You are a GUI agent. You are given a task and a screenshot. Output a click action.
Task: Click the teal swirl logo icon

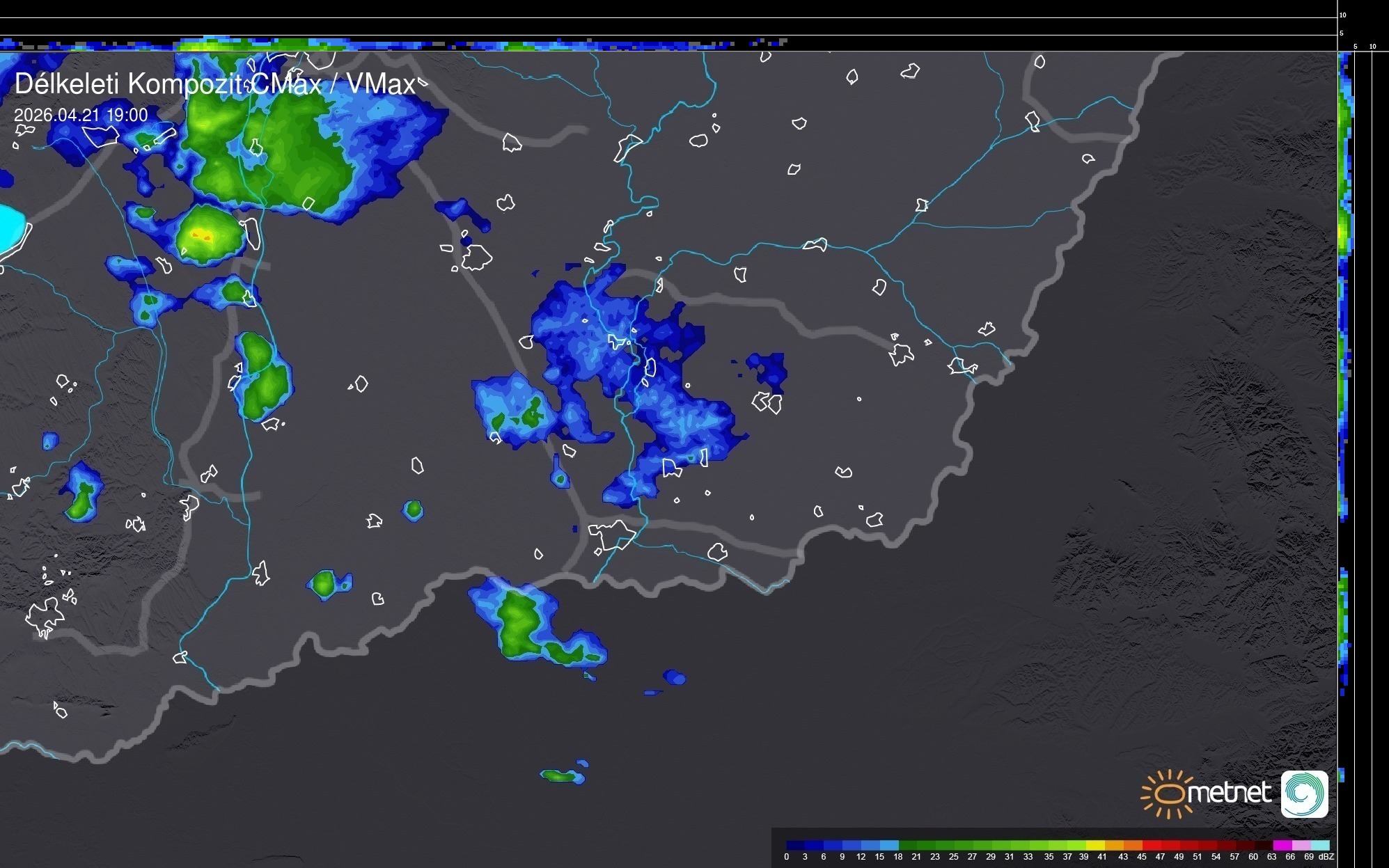(1304, 794)
